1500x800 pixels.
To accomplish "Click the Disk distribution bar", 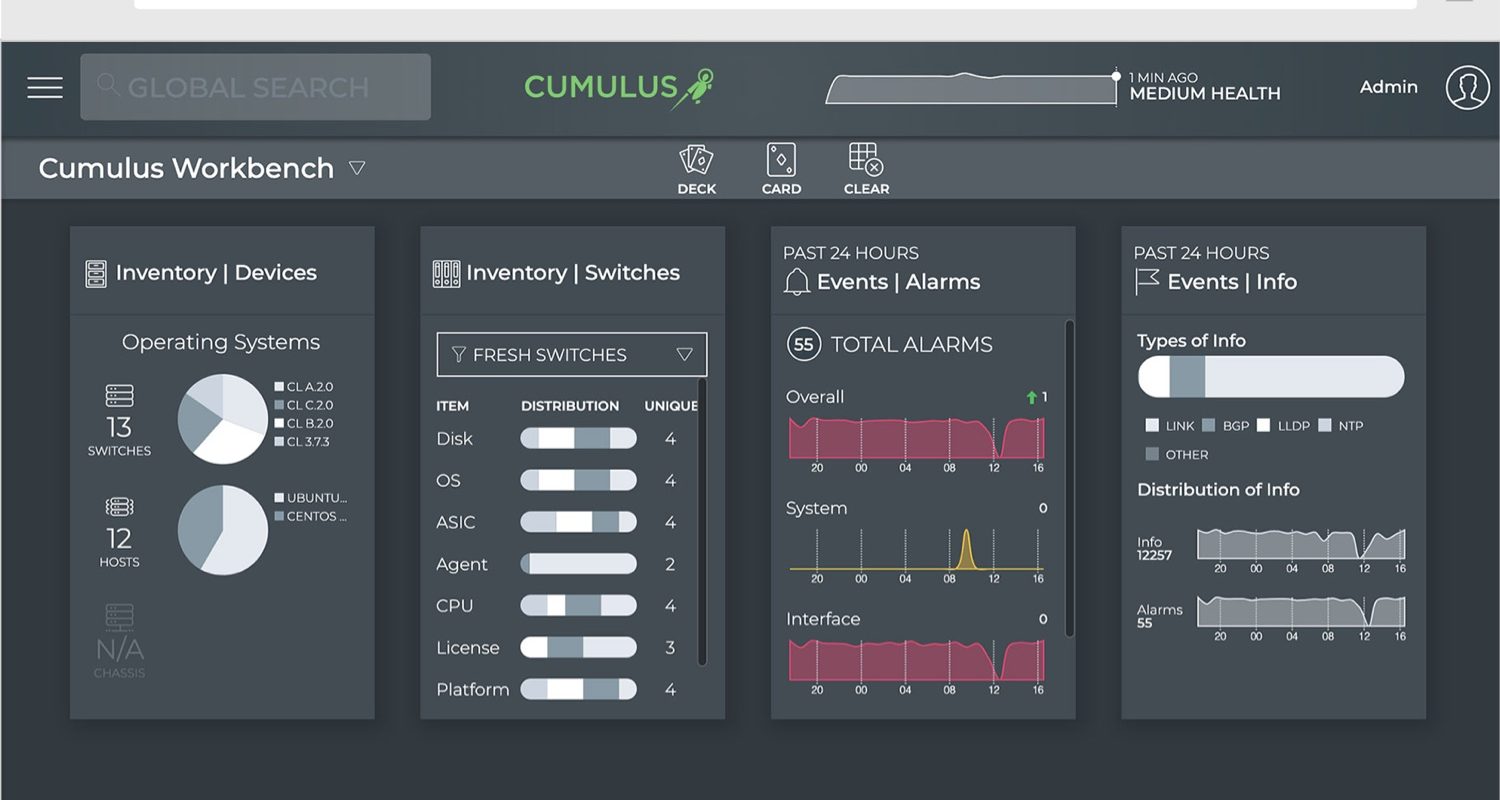I will pyautogui.click(x=579, y=438).
